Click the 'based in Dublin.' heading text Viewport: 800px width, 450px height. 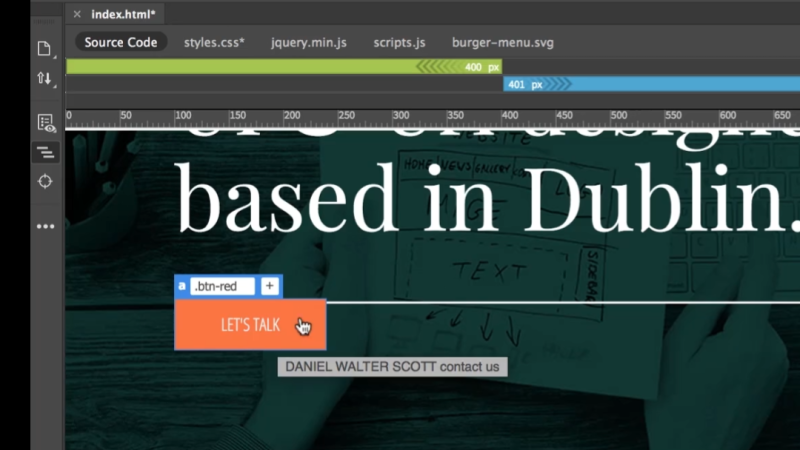point(487,197)
